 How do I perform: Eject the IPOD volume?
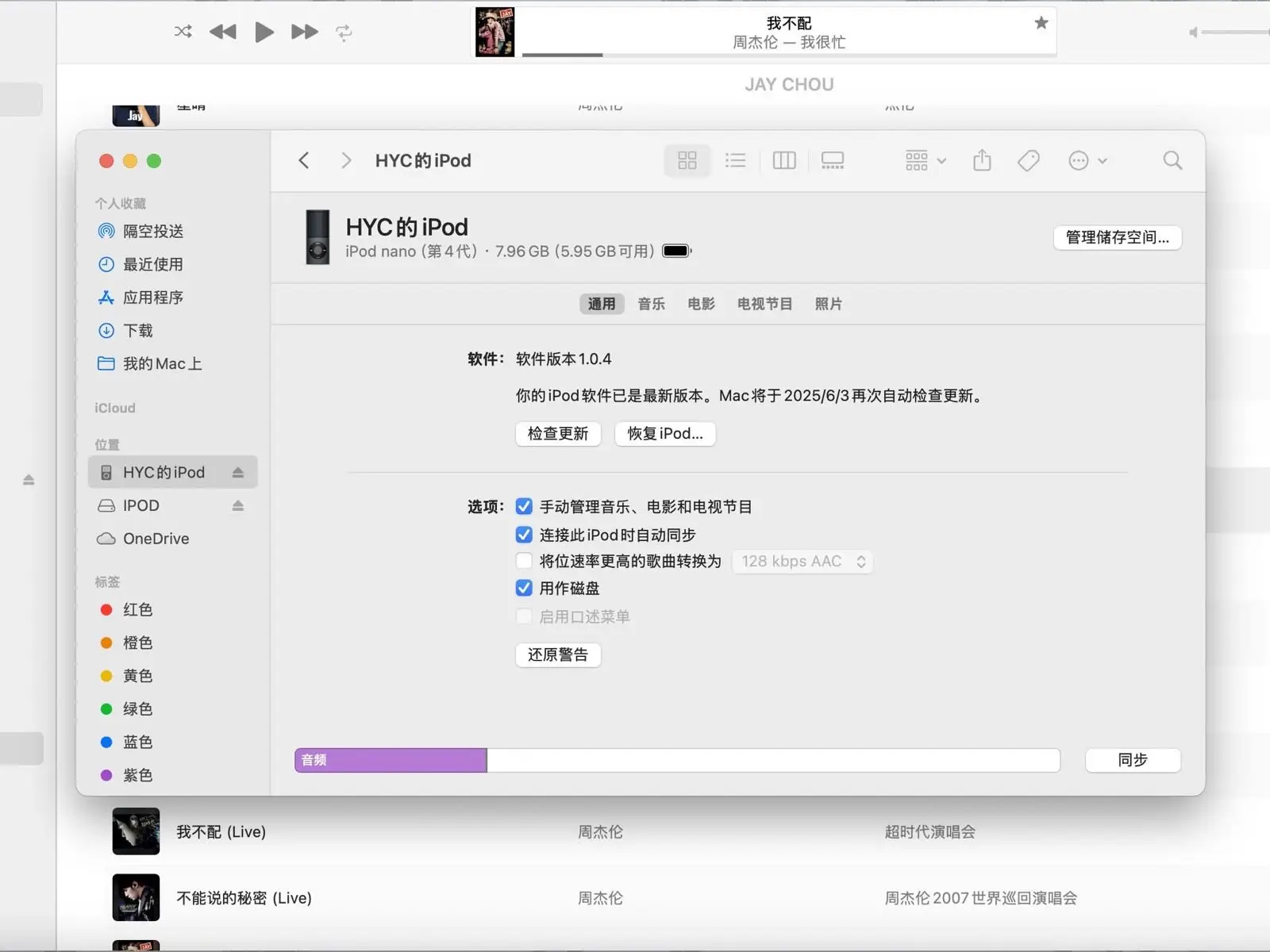tap(237, 505)
